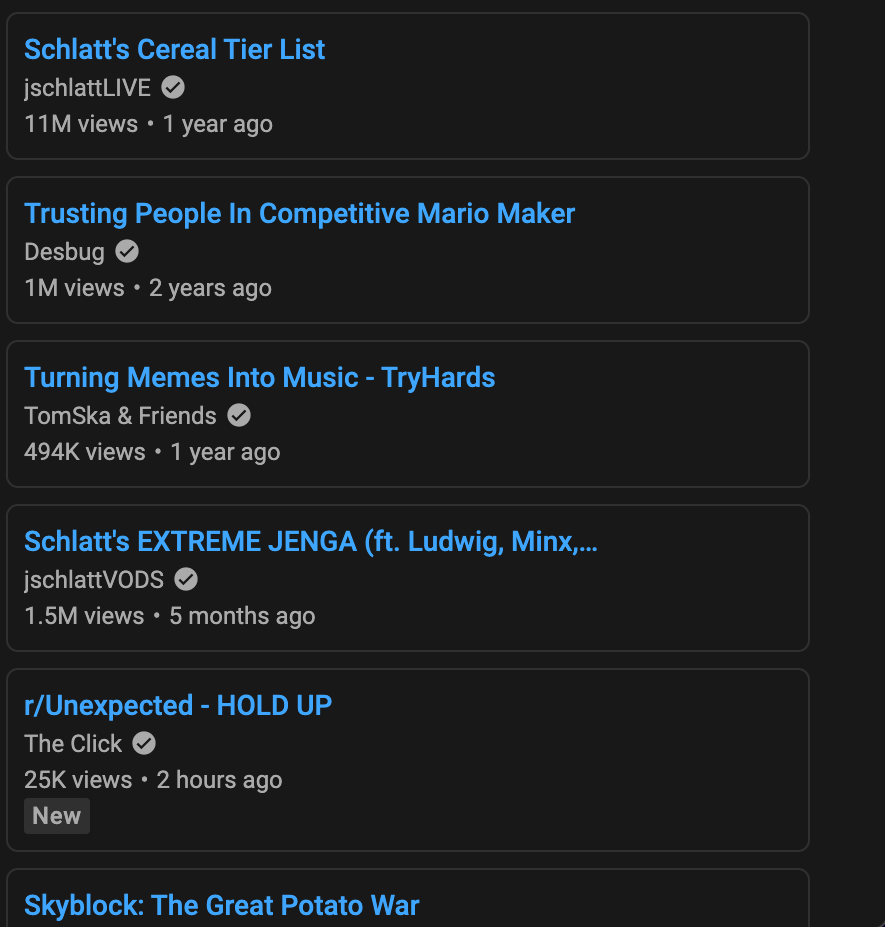Open Schlatt's Cereal Tier List video

pyautogui.click(x=174, y=50)
